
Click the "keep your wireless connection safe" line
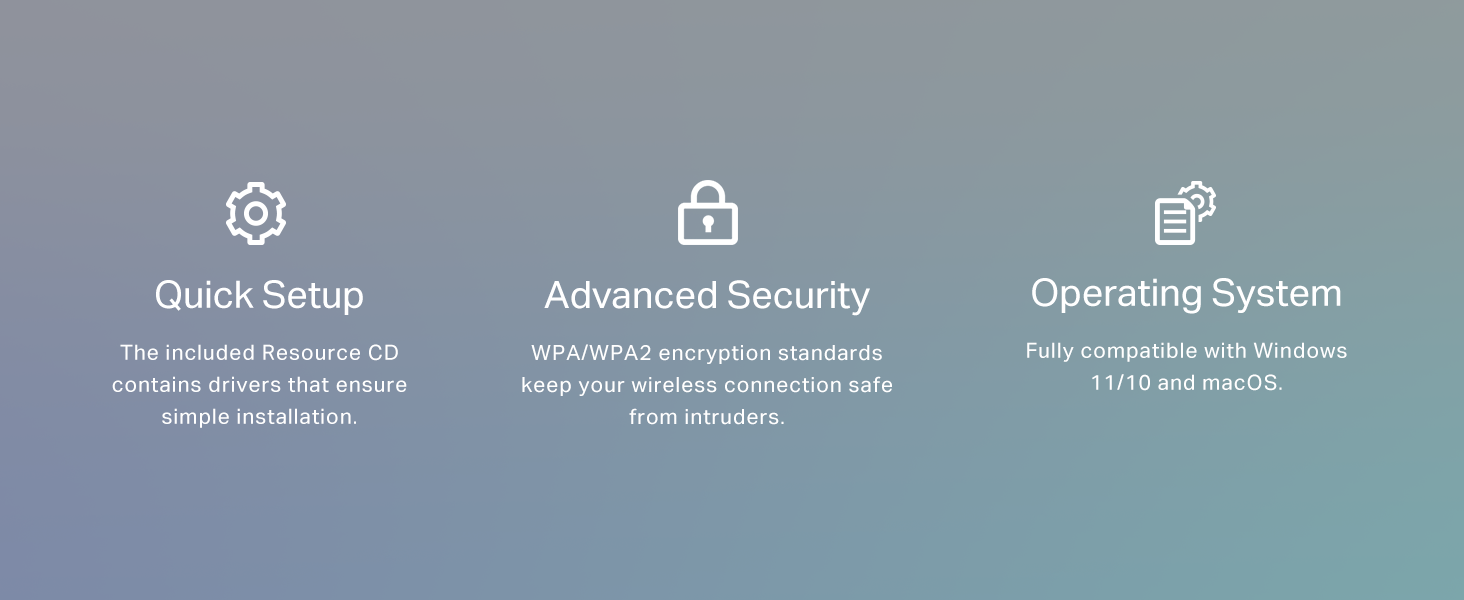(x=707, y=385)
